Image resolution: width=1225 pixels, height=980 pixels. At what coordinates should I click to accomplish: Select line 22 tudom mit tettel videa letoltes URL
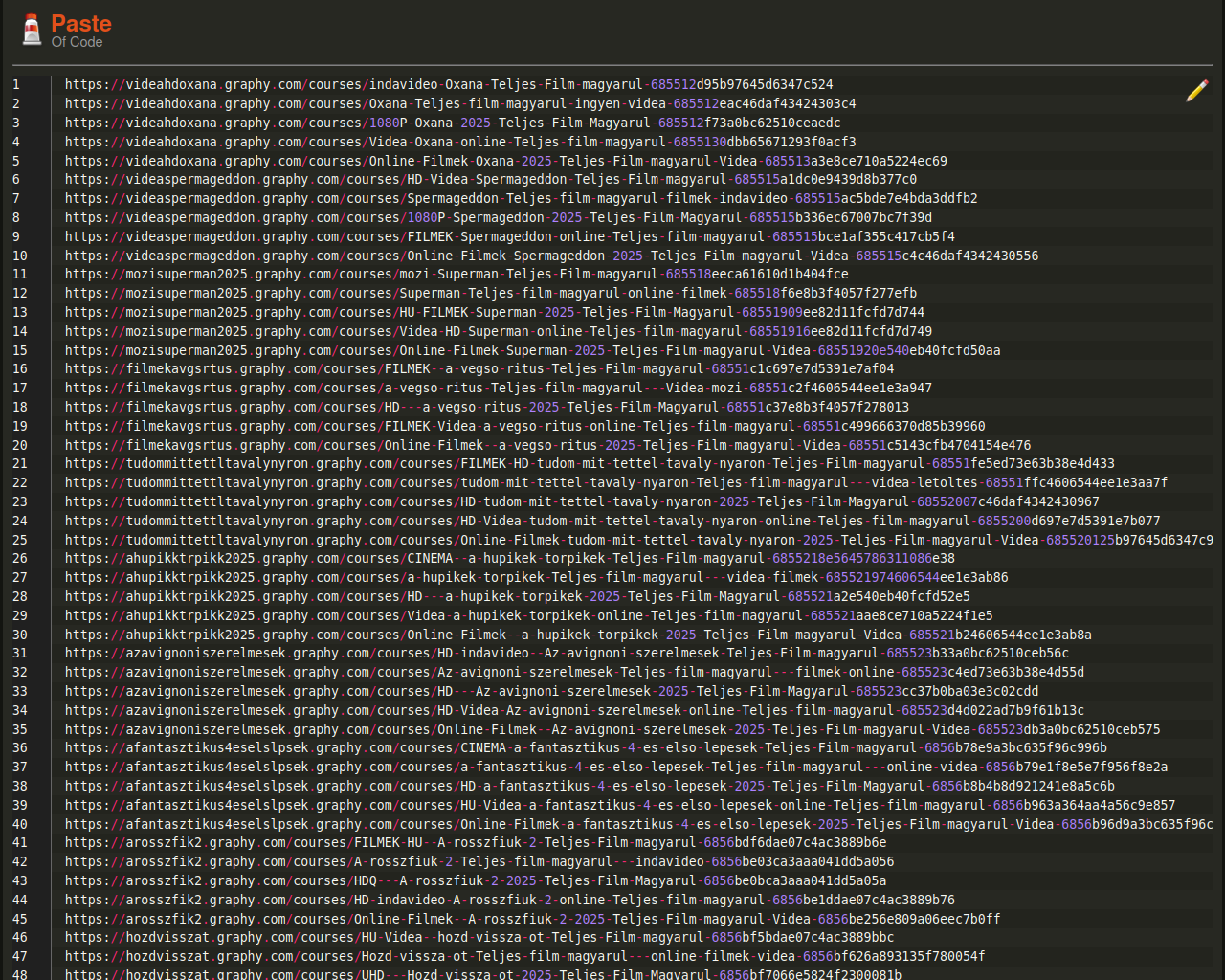click(616, 482)
